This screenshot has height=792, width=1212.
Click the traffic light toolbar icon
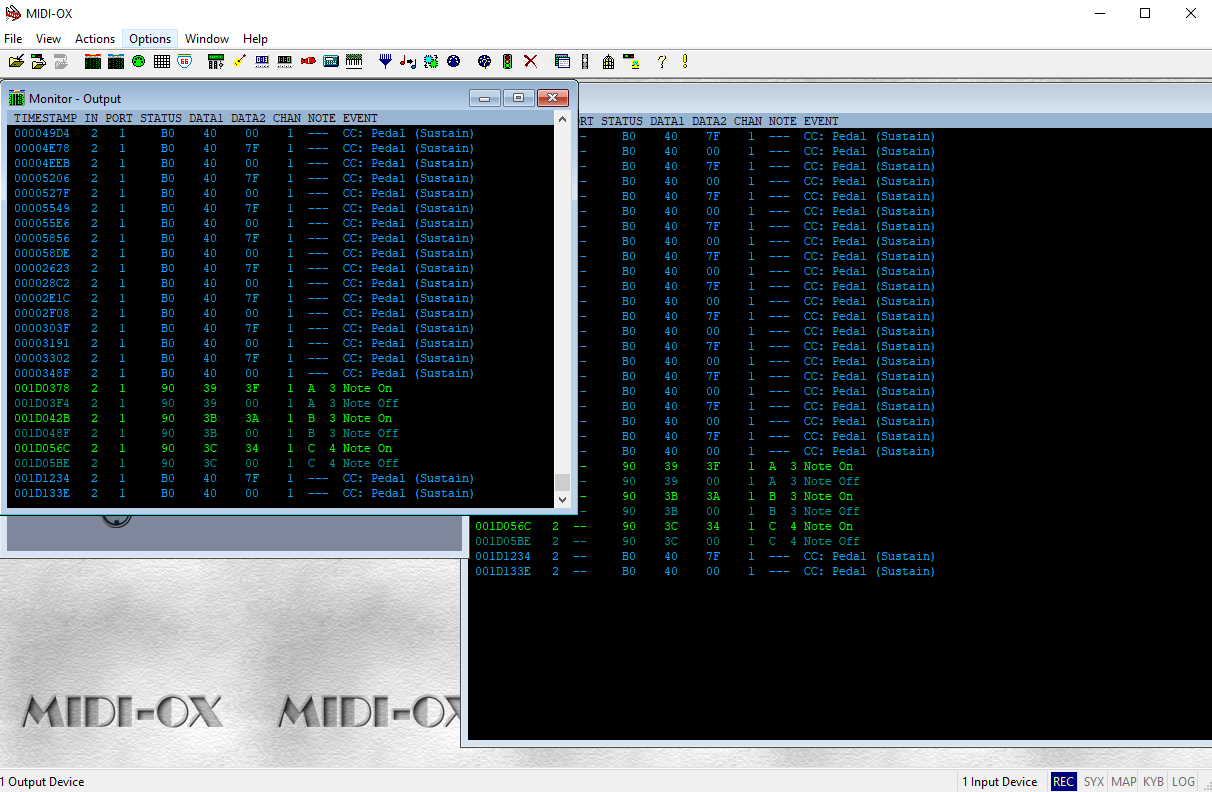click(x=507, y=61)
